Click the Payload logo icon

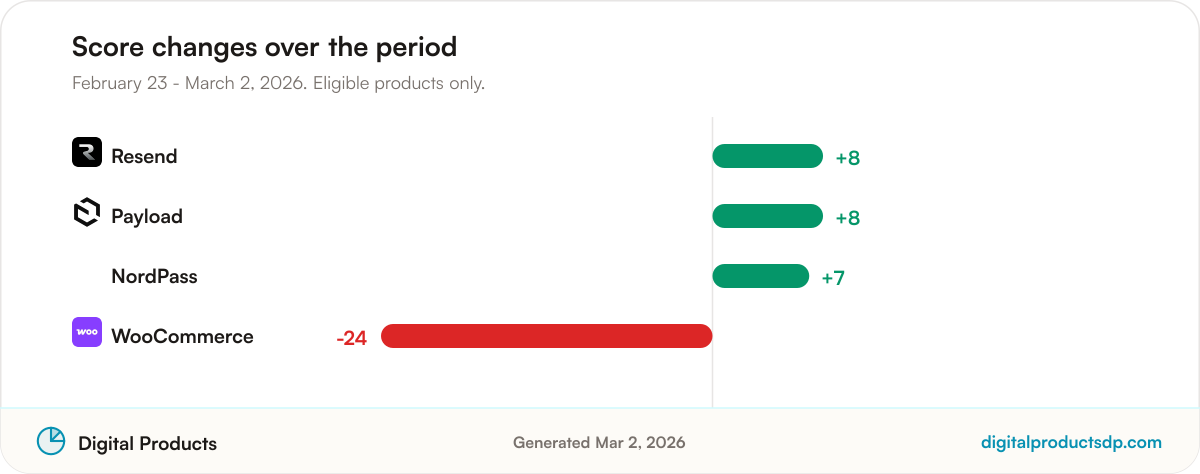pyautogui.click(x=87, y=212)
